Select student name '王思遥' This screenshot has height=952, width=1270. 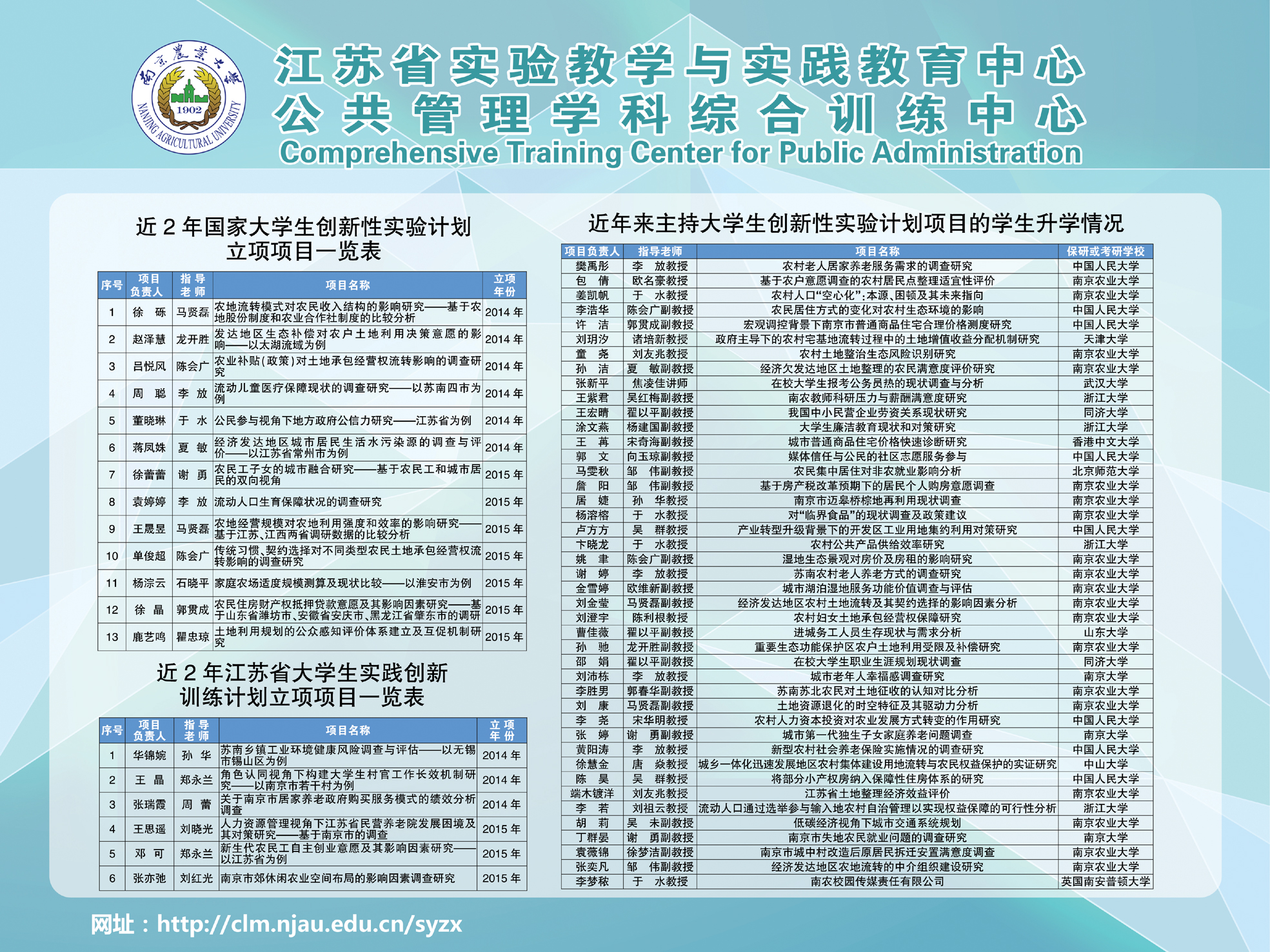pos(149,829)
